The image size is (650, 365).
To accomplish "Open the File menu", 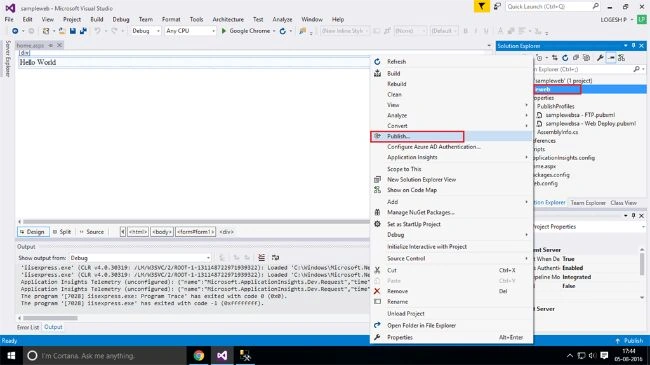I will click(x=9, y=19).
